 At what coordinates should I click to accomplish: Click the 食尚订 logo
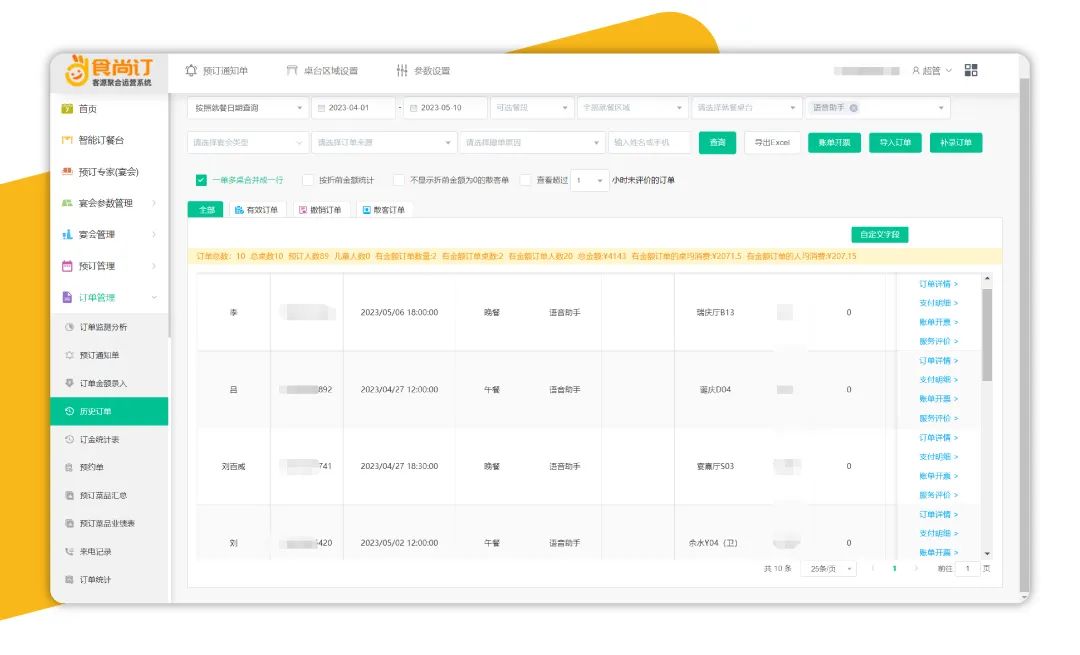(109, 71)
